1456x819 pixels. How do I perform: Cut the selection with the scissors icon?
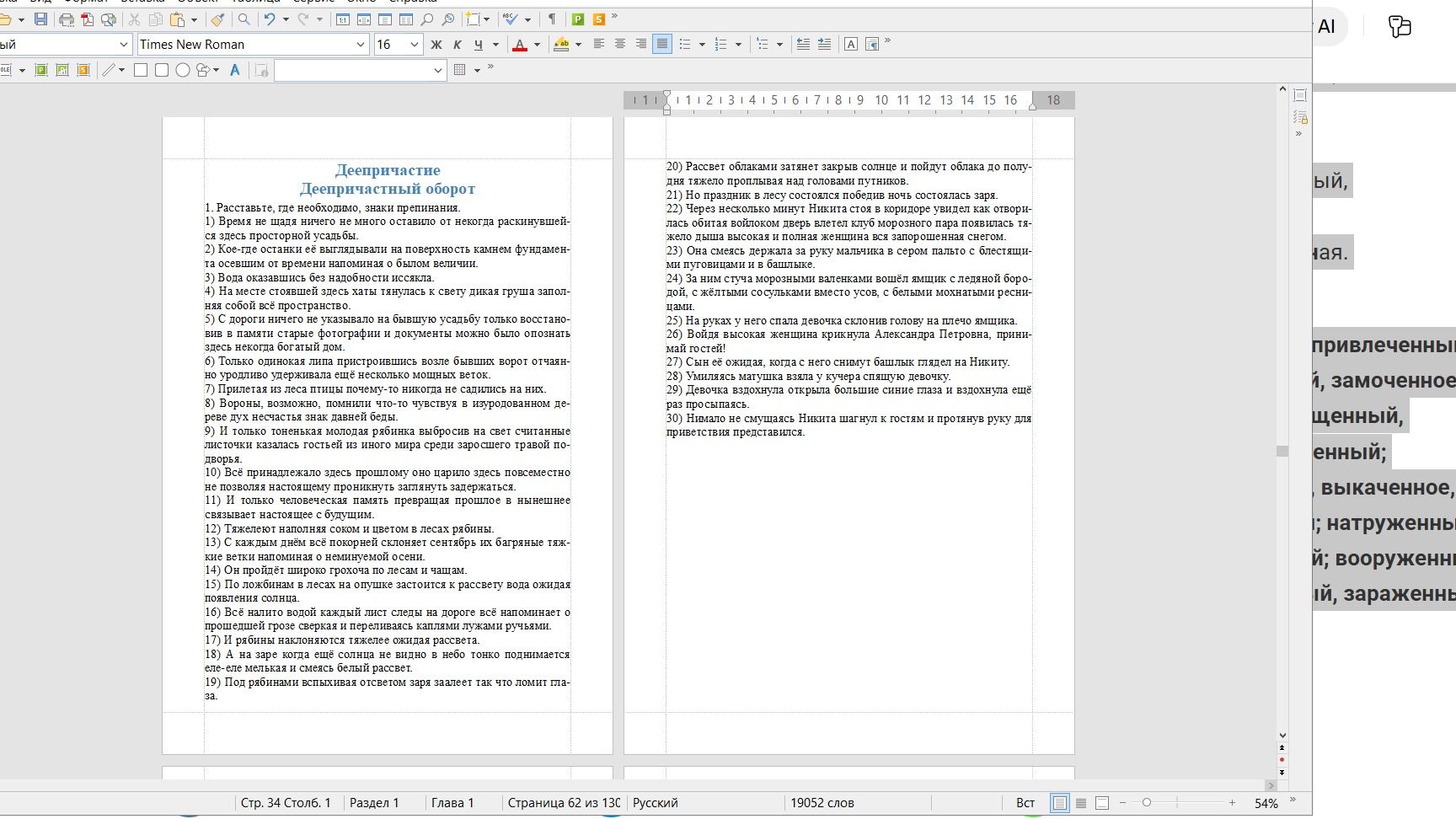point(135,19)
